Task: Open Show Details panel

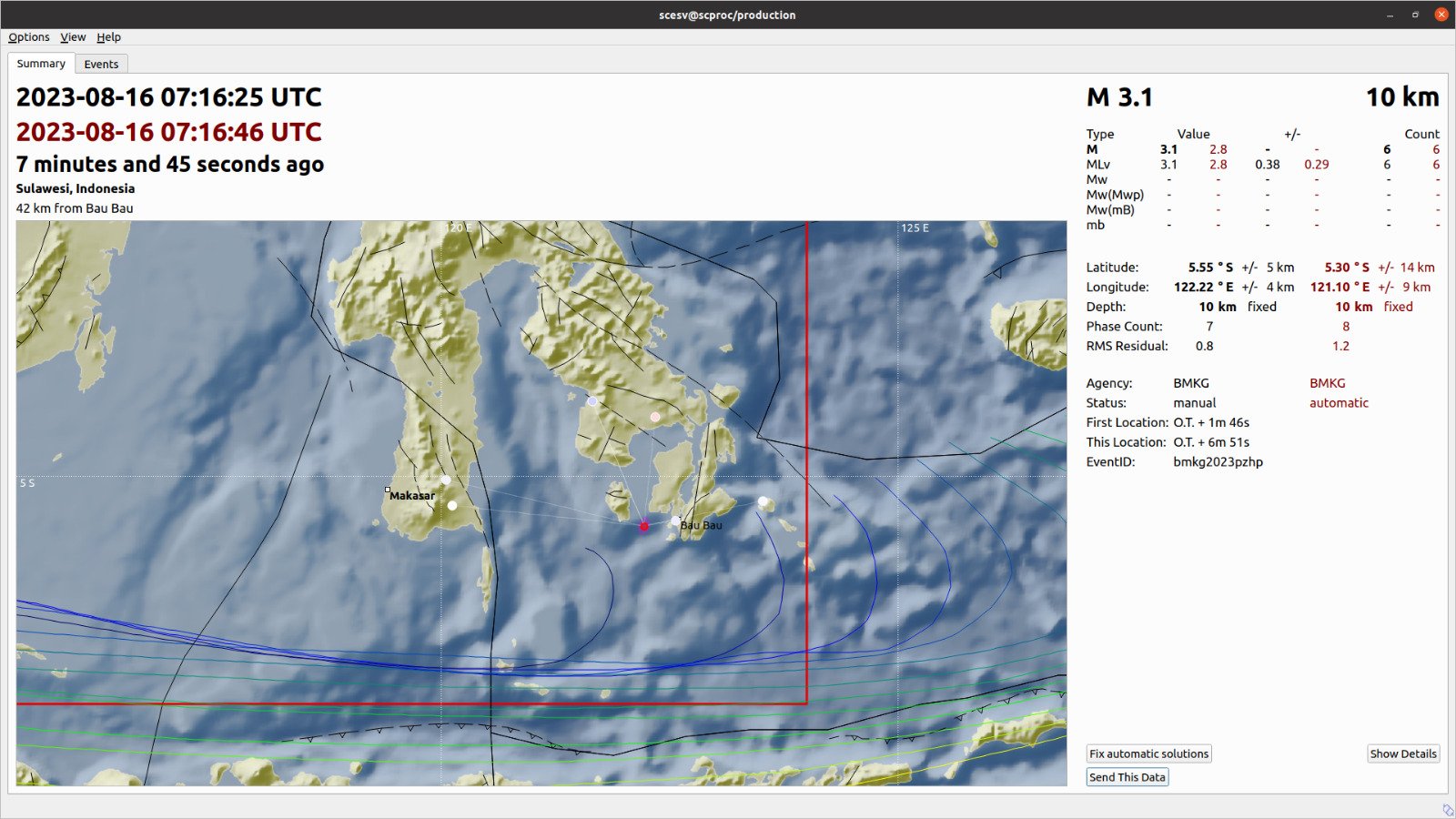Action: click(1402, 753)
